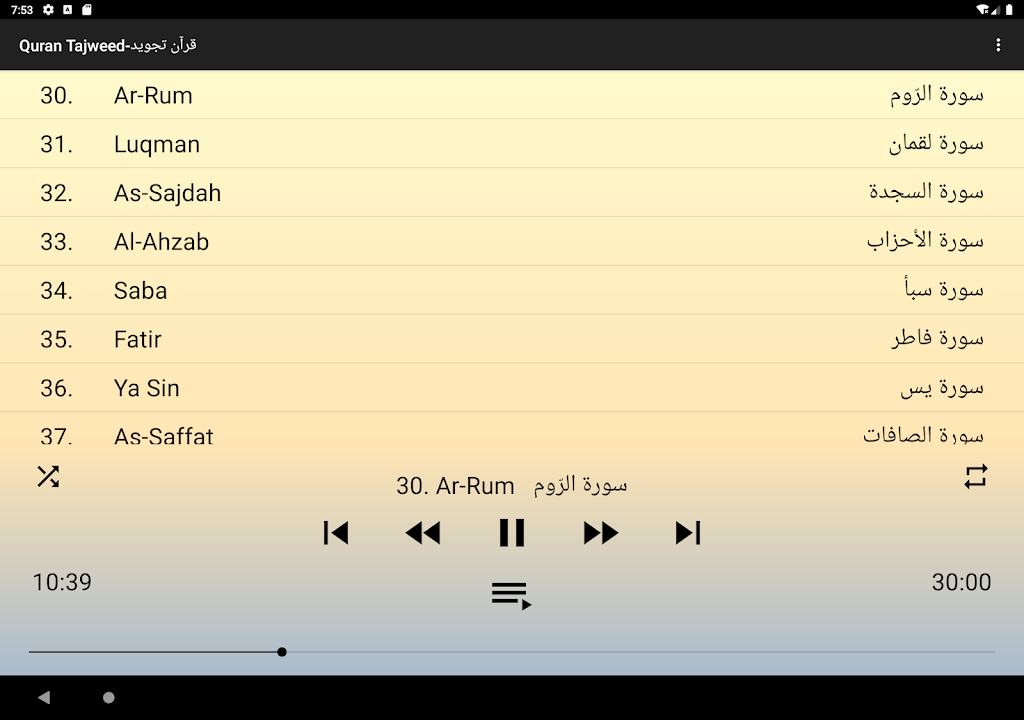The image size is (1024, 720).
Task: Select surah 34 Saba
Action: (512, 290)
